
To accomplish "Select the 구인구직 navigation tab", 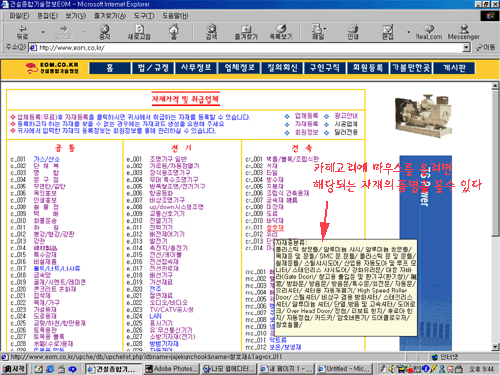I will (x=325, y=68).
